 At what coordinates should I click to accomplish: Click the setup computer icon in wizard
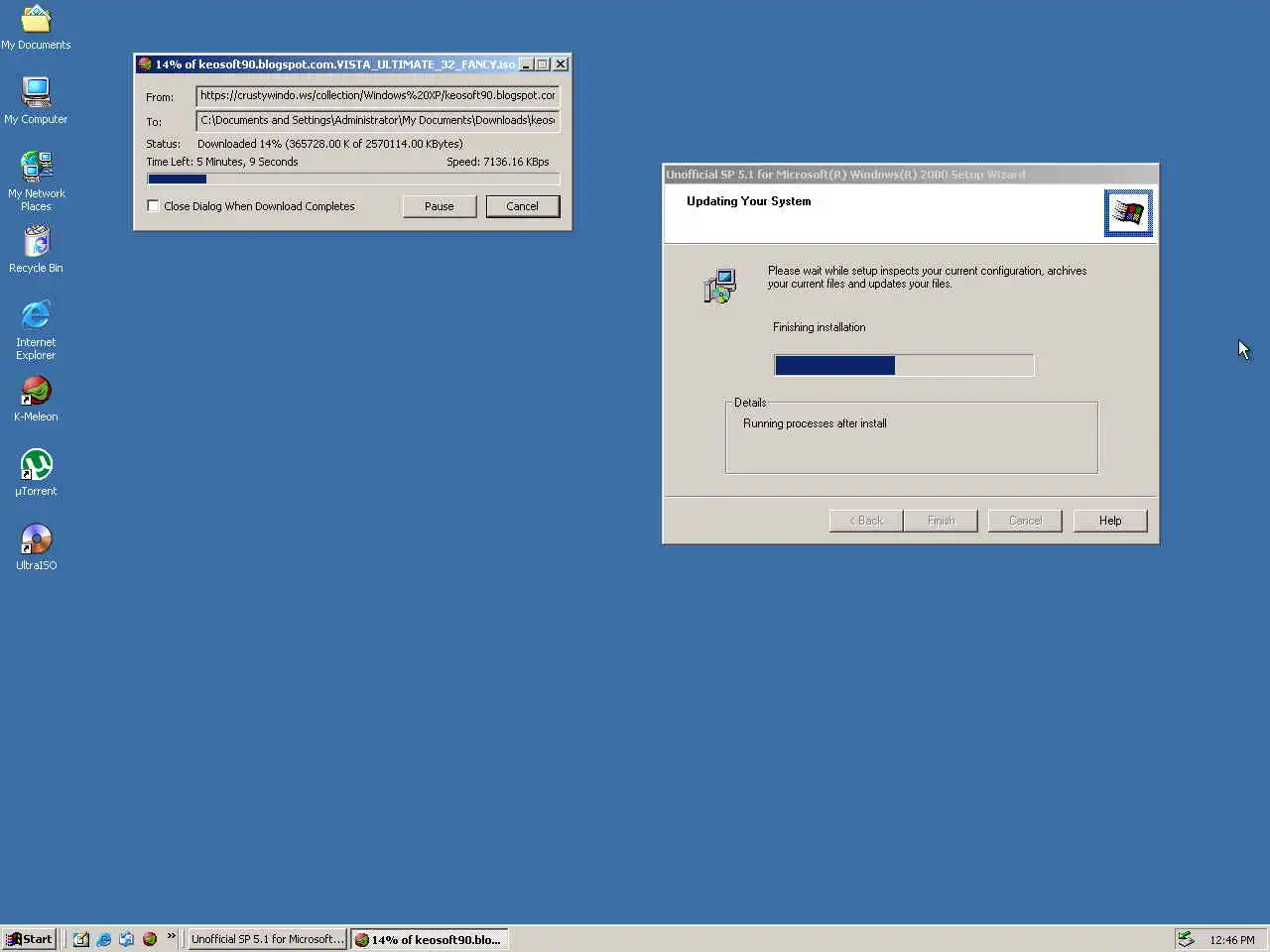tap(720, 286)
